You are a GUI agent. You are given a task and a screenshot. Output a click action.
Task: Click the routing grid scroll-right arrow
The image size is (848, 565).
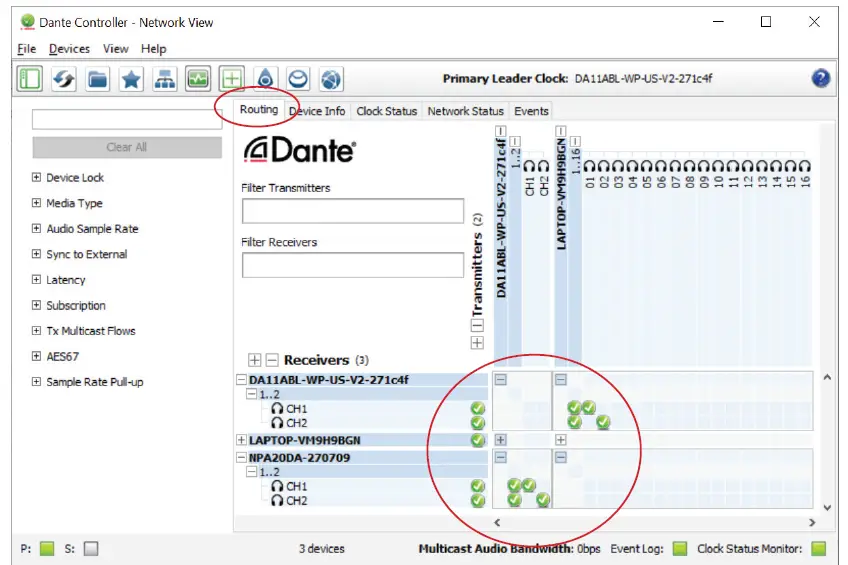coord(812,522)
